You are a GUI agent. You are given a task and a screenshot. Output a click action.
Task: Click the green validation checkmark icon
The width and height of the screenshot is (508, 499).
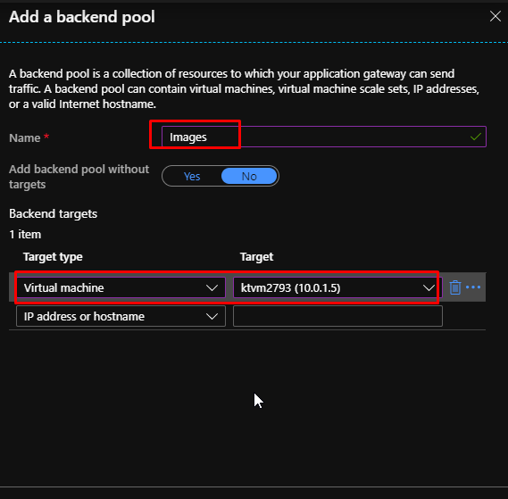tap(476, 136)
